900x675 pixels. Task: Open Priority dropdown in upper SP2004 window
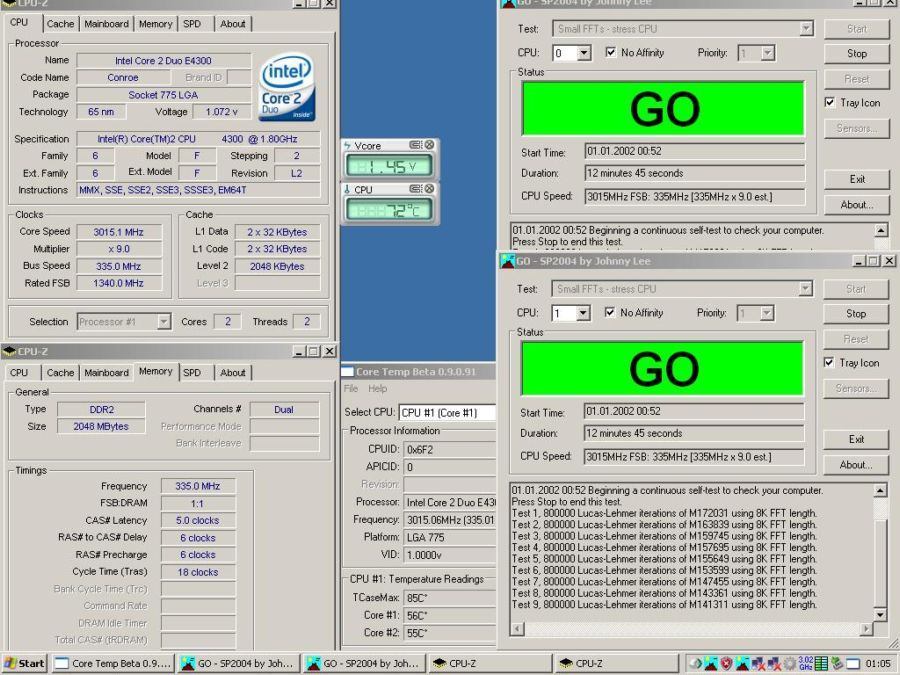(x=768, y=53)
